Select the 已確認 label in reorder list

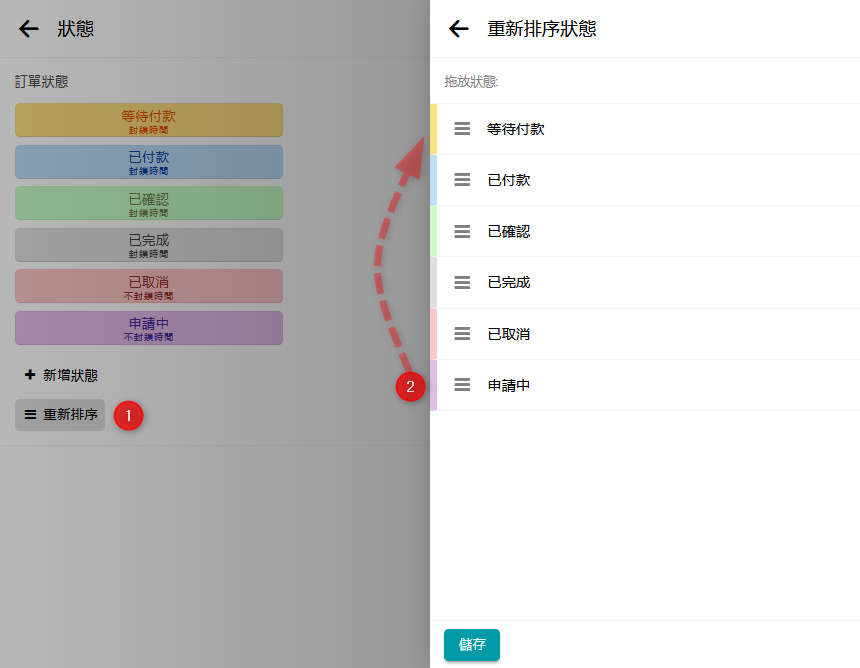(x=508, y=231)
